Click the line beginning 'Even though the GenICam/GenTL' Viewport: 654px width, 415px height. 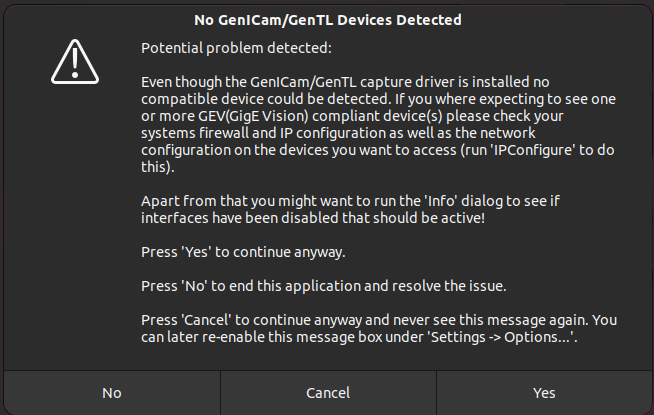(x=345, y=82)
